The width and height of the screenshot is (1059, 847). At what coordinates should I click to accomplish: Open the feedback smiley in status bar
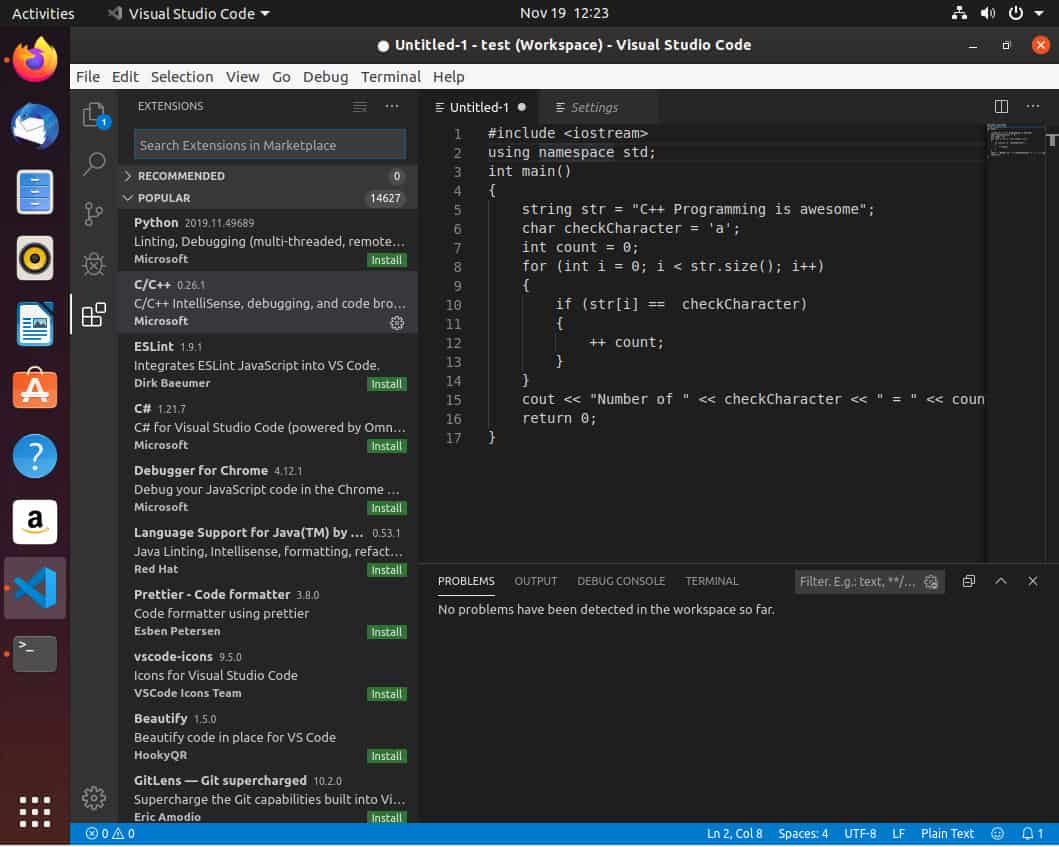(998, 833)
